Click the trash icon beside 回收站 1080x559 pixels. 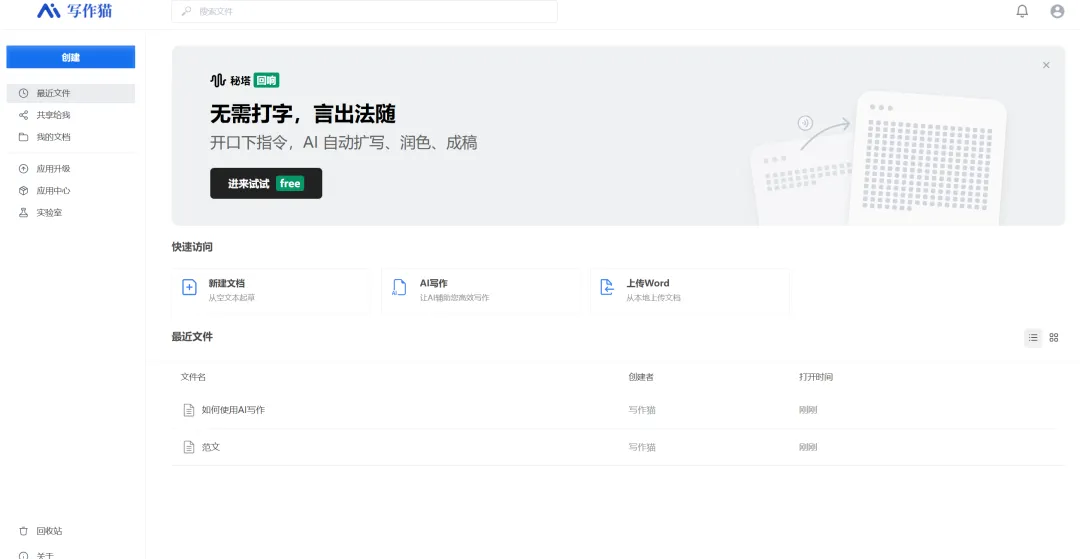(x=23, y=531)
